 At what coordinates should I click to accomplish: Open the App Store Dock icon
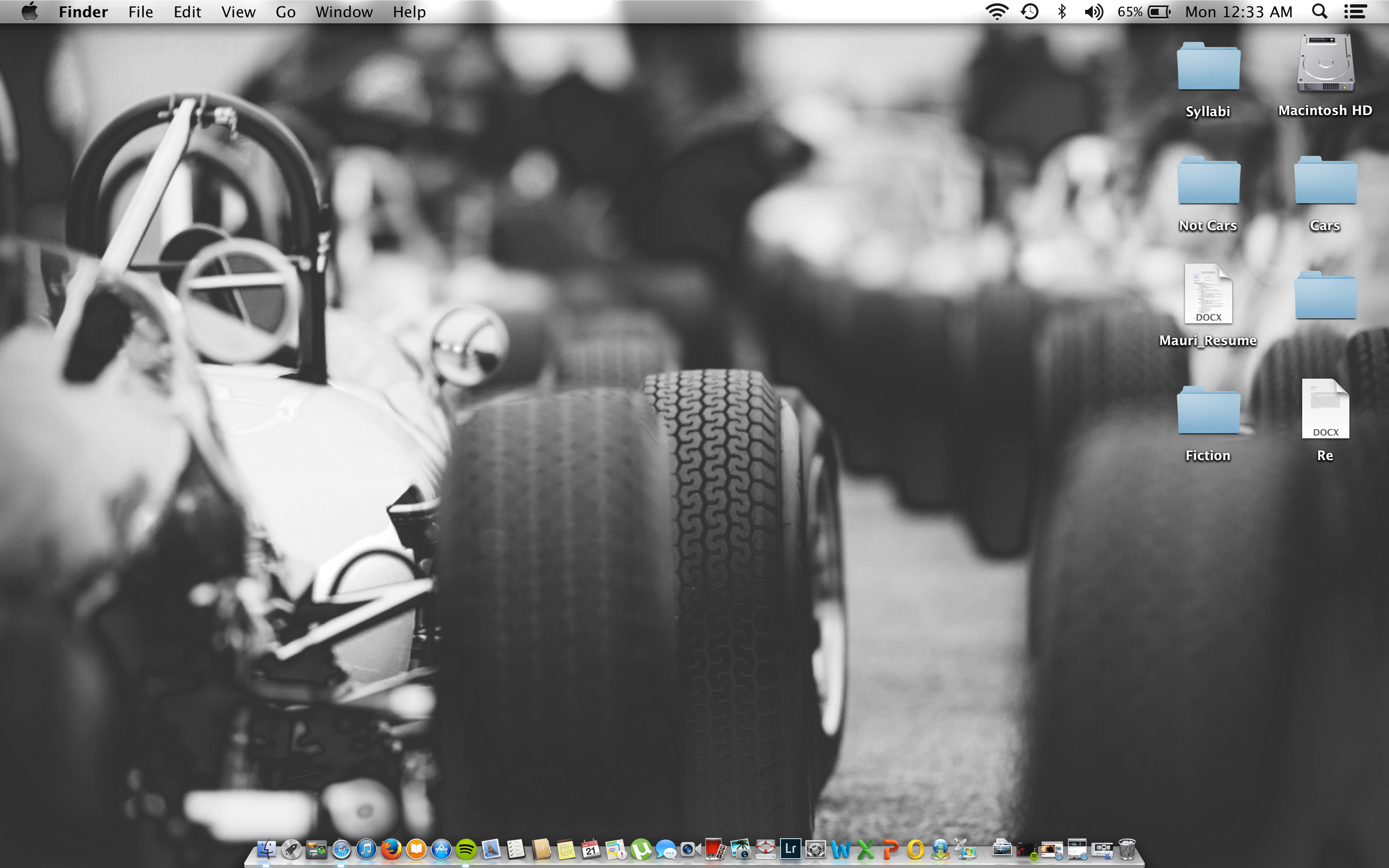(441, 849)
